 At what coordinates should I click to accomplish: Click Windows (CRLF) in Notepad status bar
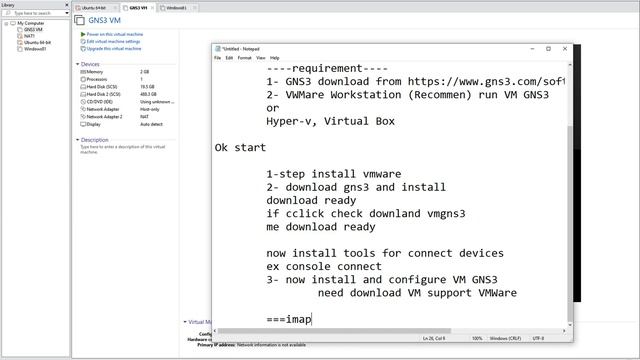pyautogui.click(x=505, y=338)
